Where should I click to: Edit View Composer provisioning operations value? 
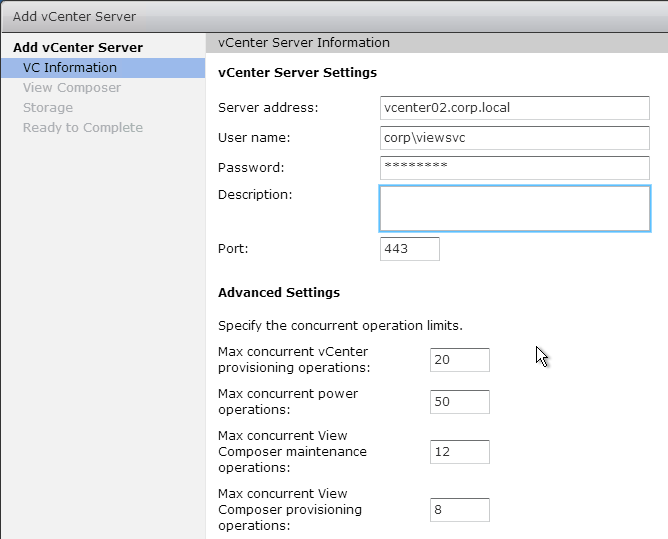[x=460, y=510]
